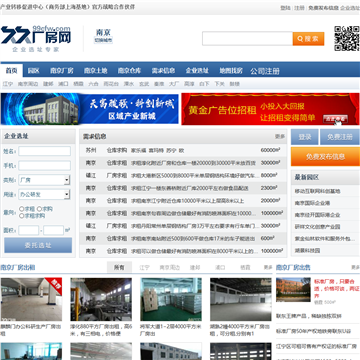
Task: Click the orange 免费发布信息 button
Action: click(x=325, y=157)
